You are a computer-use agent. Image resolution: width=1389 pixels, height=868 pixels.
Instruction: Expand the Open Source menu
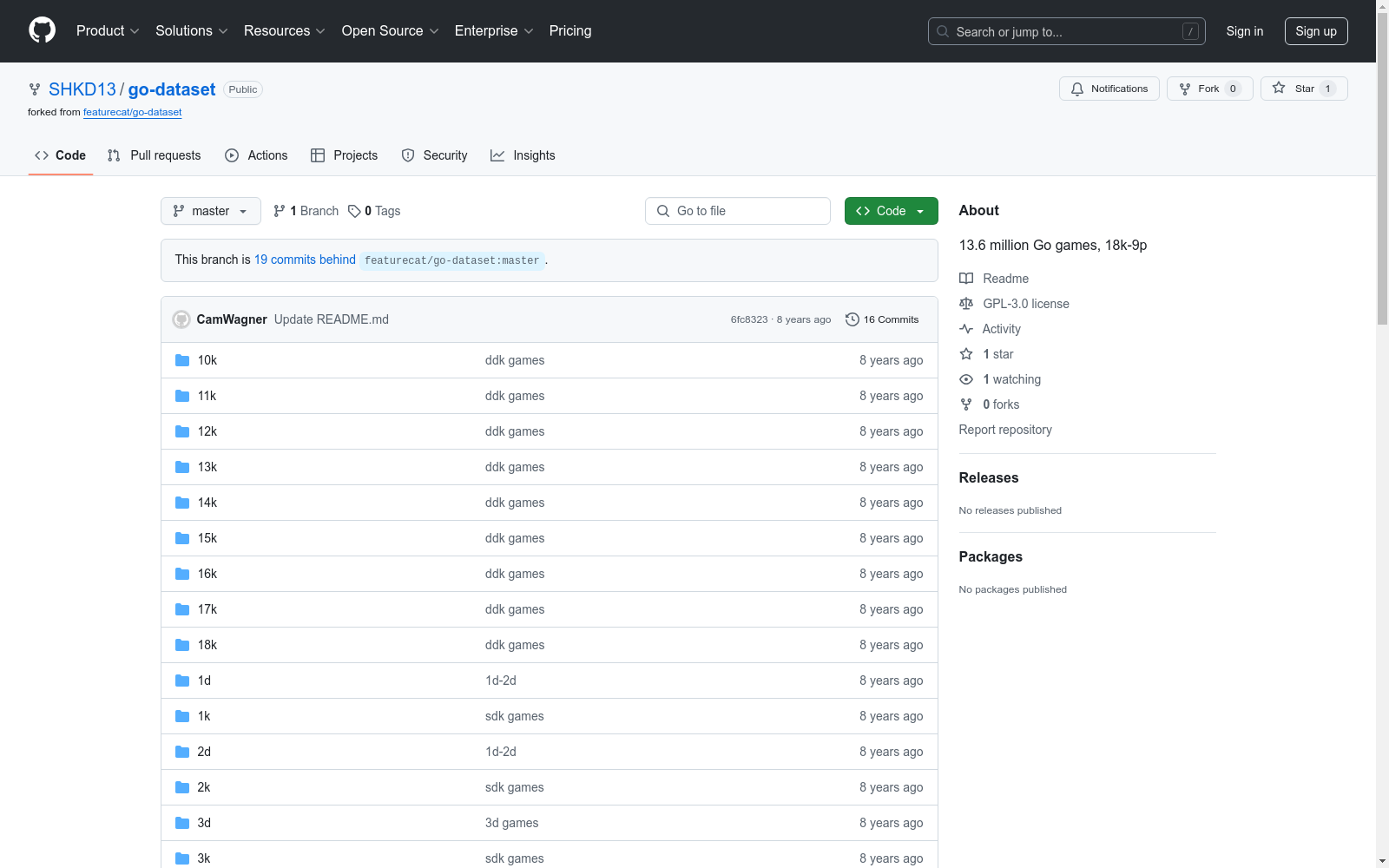tap(390, 31)
